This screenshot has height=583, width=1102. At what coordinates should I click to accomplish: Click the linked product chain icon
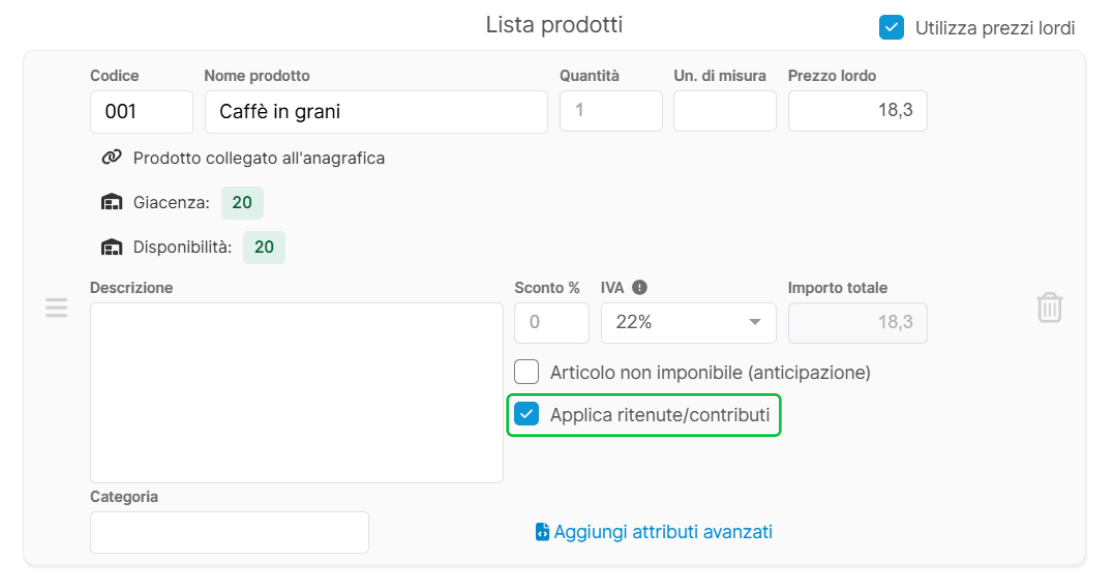pyautogui.click(x=112, y=157)
